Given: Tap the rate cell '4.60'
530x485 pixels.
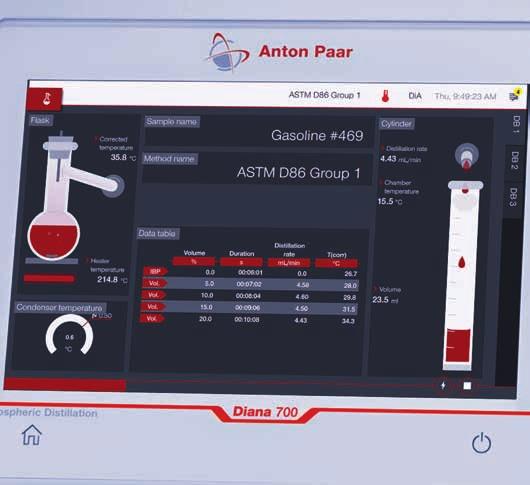Looking at the screenshot, I should [x=302, y=297].
